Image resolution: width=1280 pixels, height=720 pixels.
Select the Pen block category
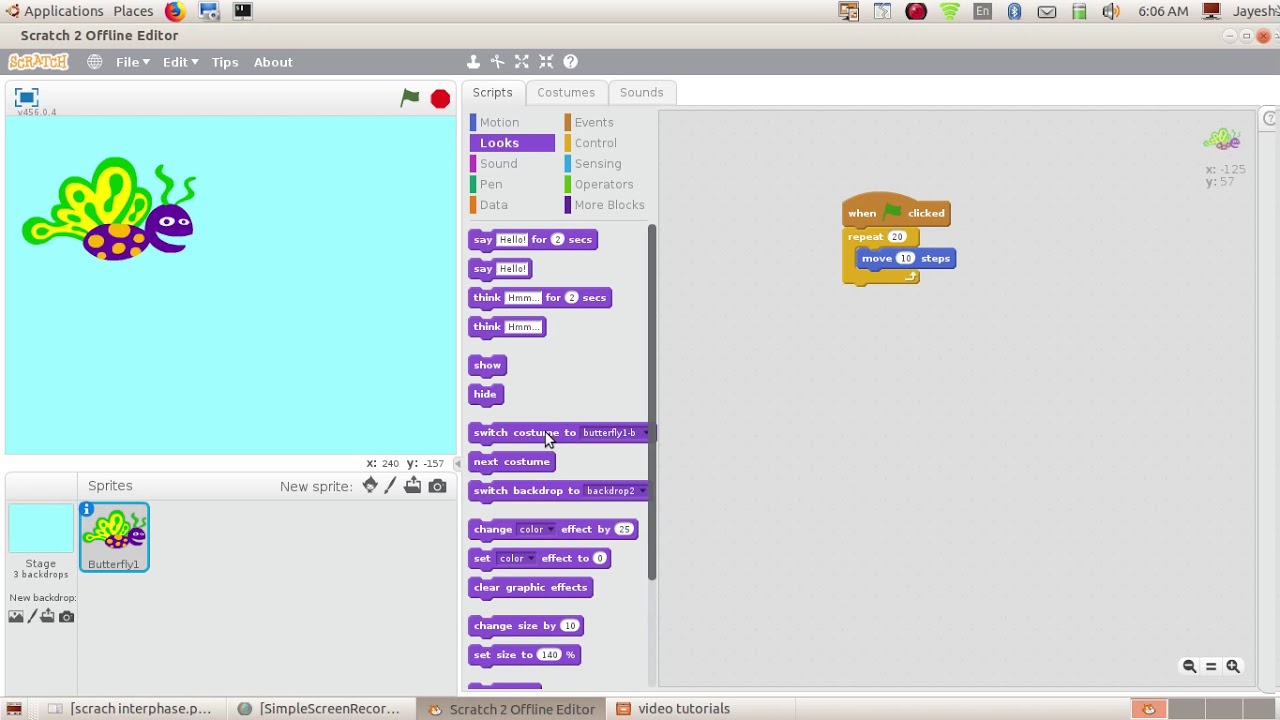click(491, 184)
